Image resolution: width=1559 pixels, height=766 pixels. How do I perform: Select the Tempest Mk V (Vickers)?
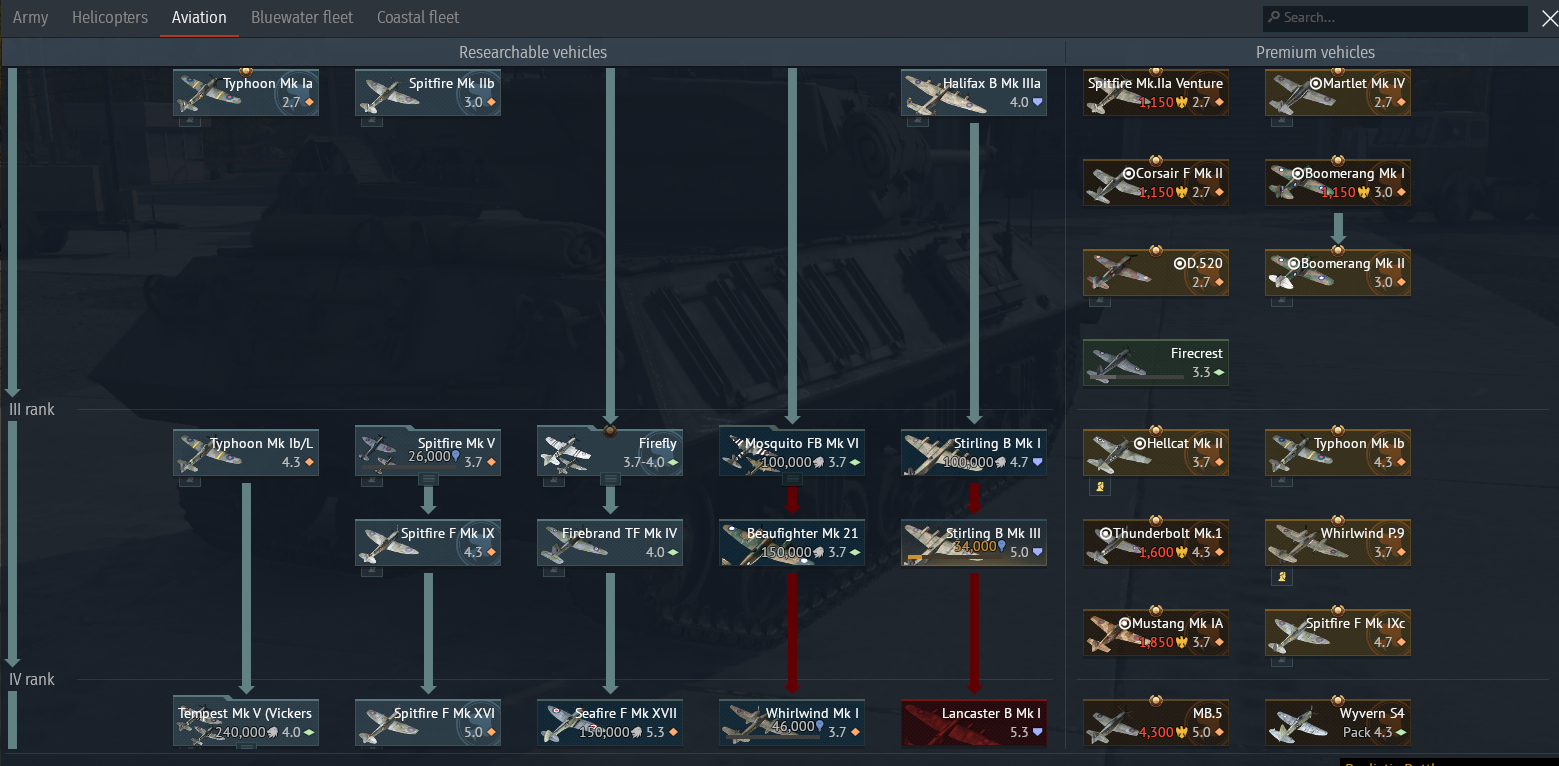[x=246, y=722]
